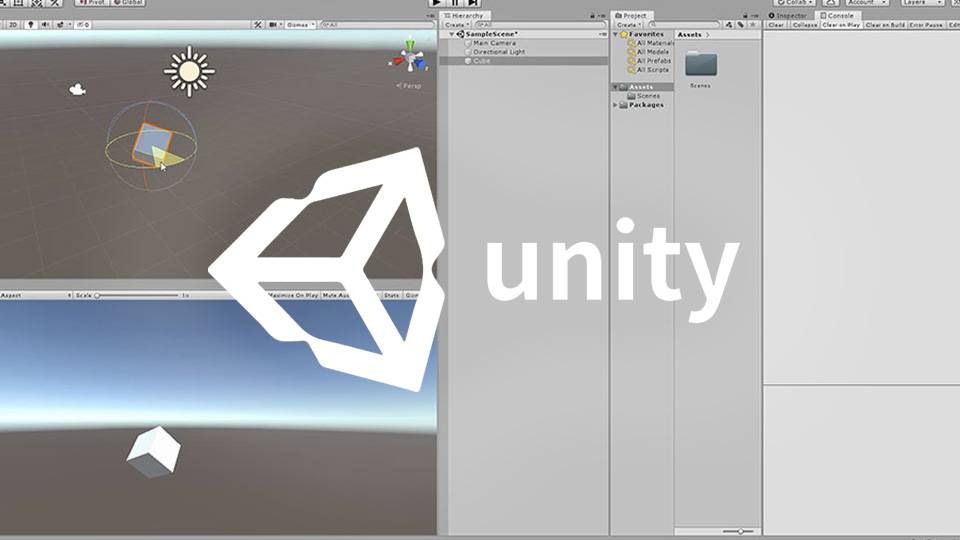Toggle the Pivot handle position button
Screen dimensions: 960x540
click(92, 2)
